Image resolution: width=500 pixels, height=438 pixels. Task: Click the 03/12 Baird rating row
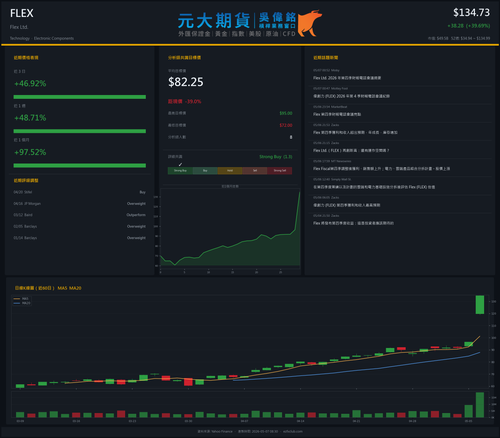[80, 215]
